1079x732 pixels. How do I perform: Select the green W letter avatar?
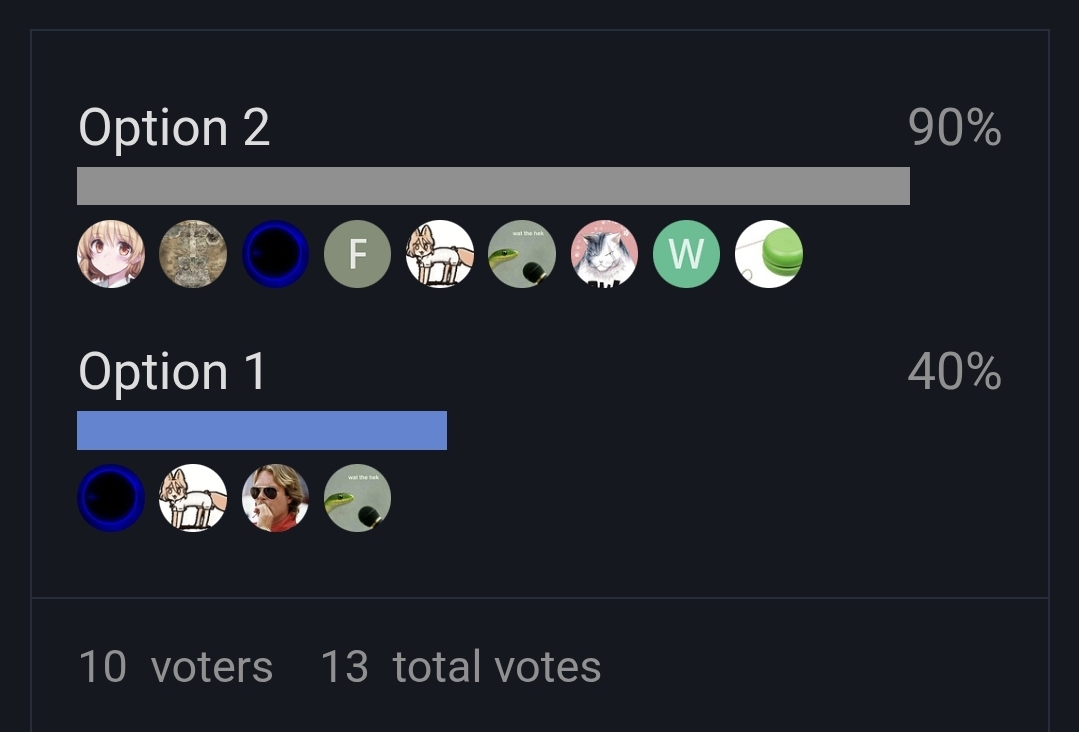[x=686, y=254]
